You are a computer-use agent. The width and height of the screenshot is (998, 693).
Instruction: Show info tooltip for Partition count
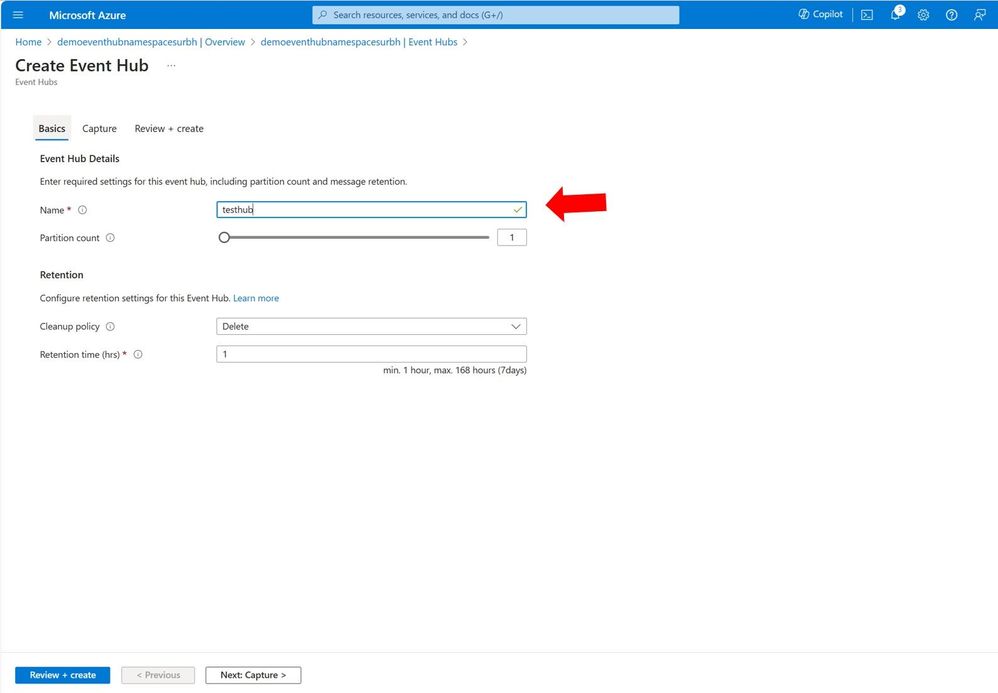click(x=110, y=238)
